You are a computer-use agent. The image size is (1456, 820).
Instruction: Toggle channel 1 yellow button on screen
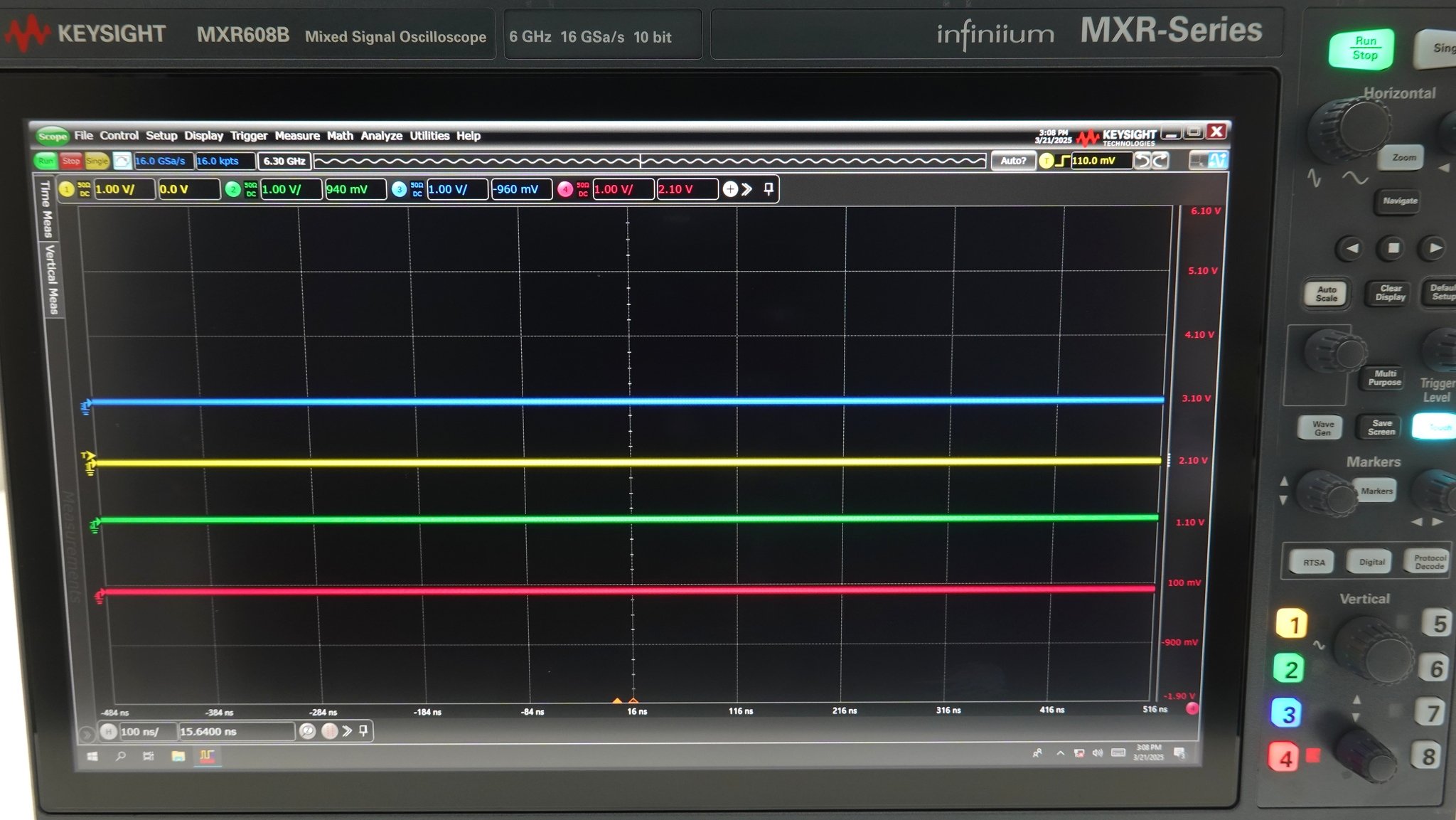(x=67, y=189)
